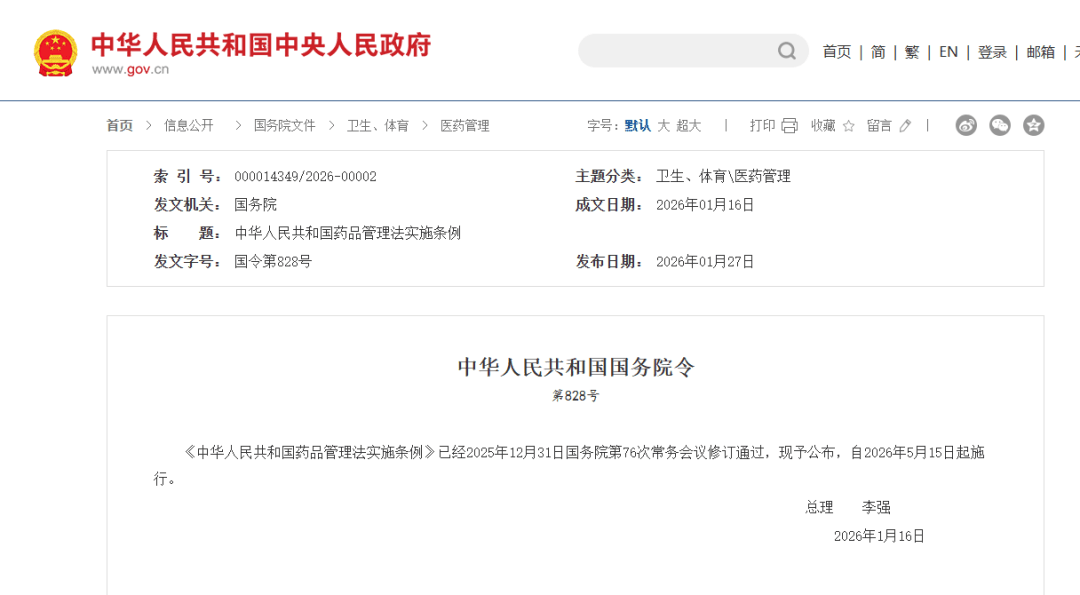Image resolution: width=1080 pixels, height=595 pixels.
Task: Share via the WeChat round icon
Action: (x=1000, y=125)
